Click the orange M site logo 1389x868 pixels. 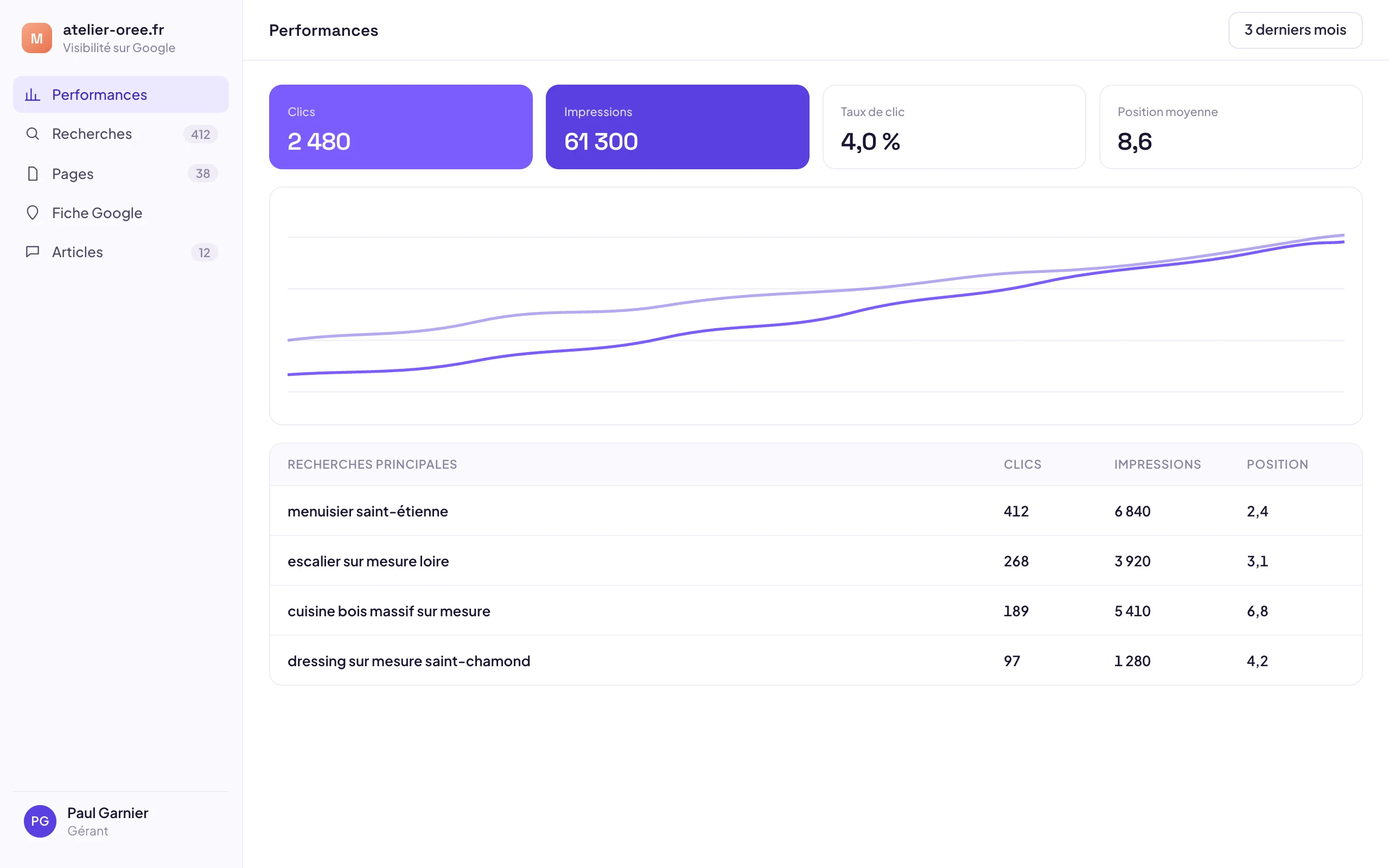[37, 38]
